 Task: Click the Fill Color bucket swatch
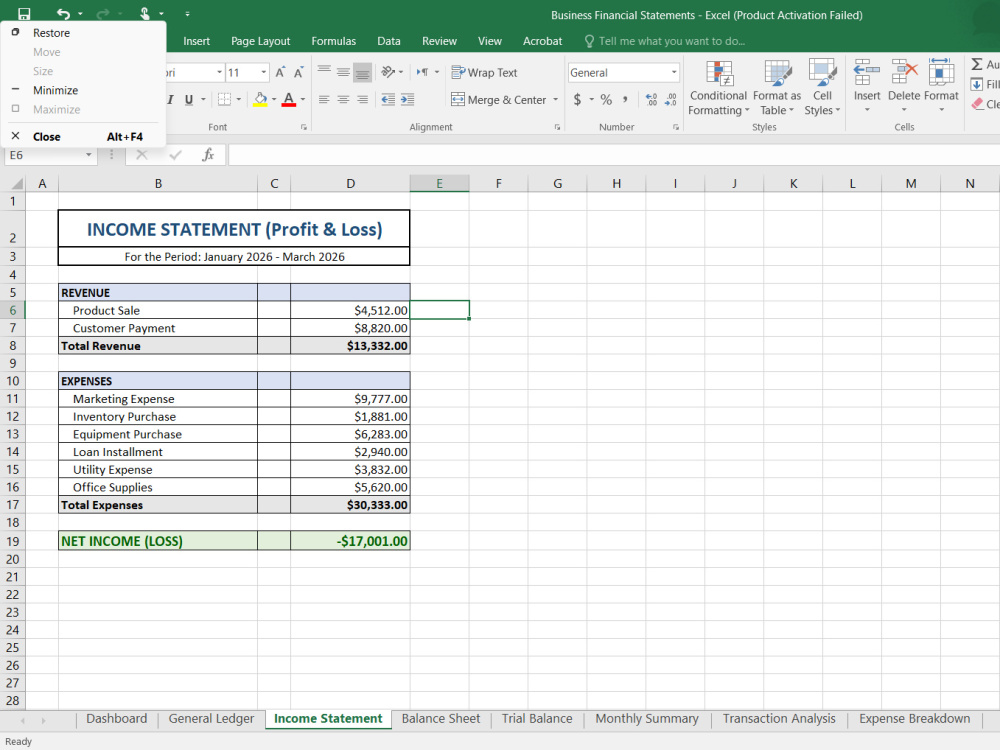(x=260, y=99)
